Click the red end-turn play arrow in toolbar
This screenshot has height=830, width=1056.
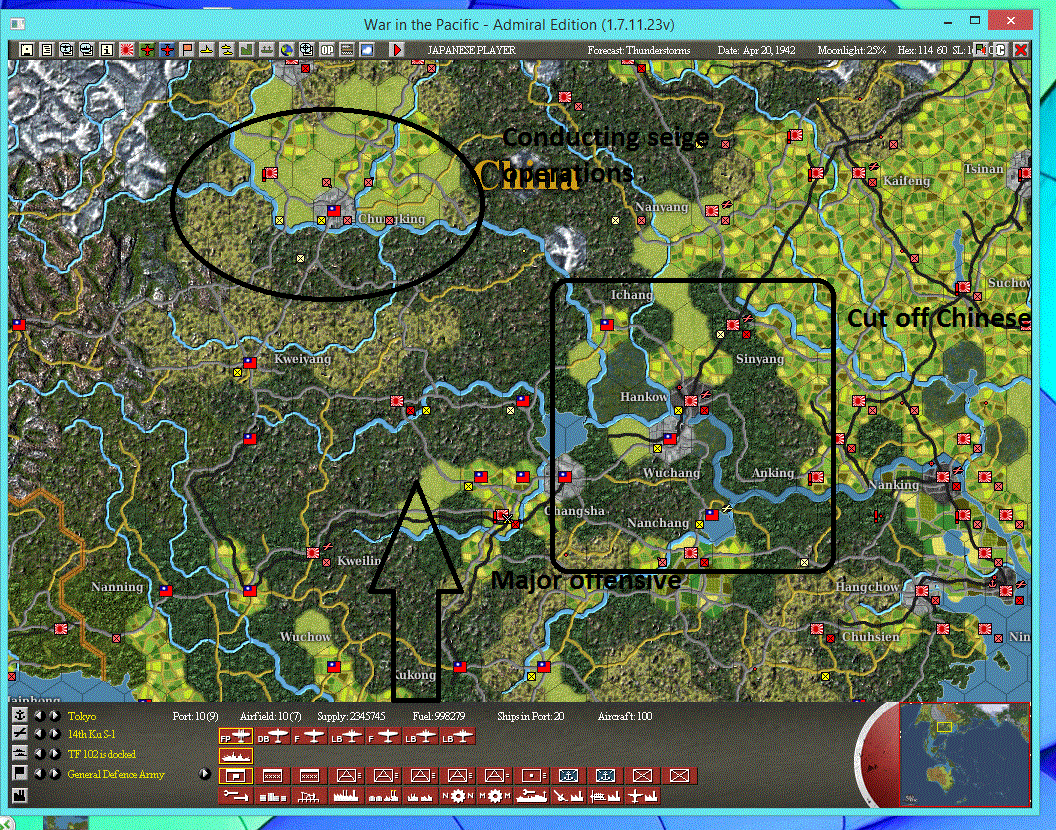pyautogui.click(x=397, y=50)
